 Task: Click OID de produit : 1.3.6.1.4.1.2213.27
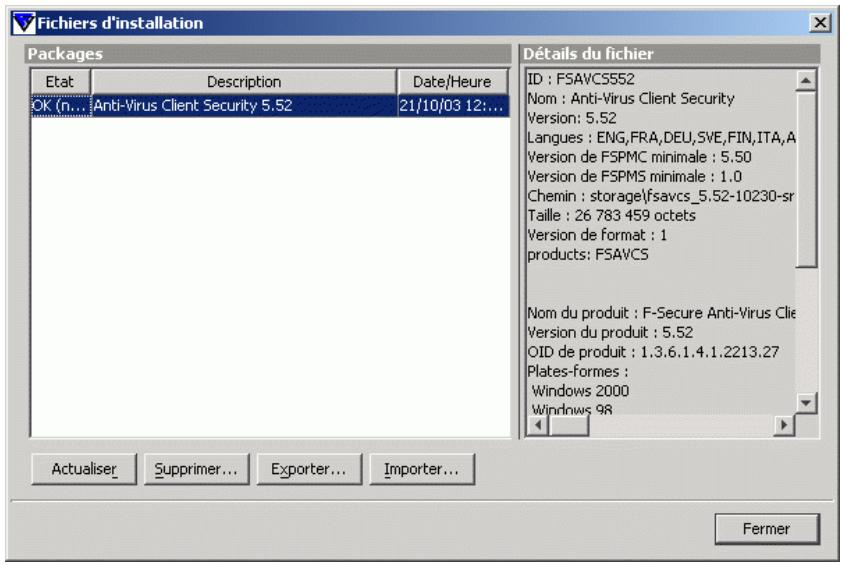click(653, 352)
